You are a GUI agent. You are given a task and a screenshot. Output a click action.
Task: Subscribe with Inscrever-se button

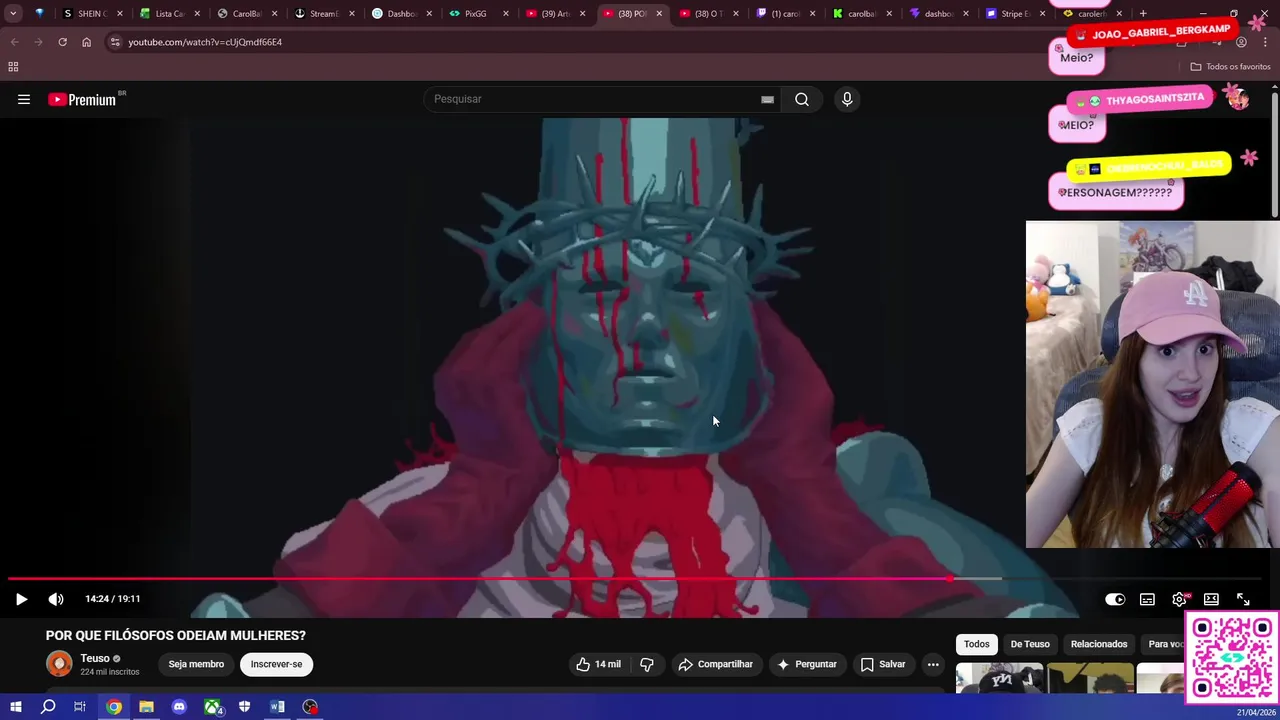276,664
